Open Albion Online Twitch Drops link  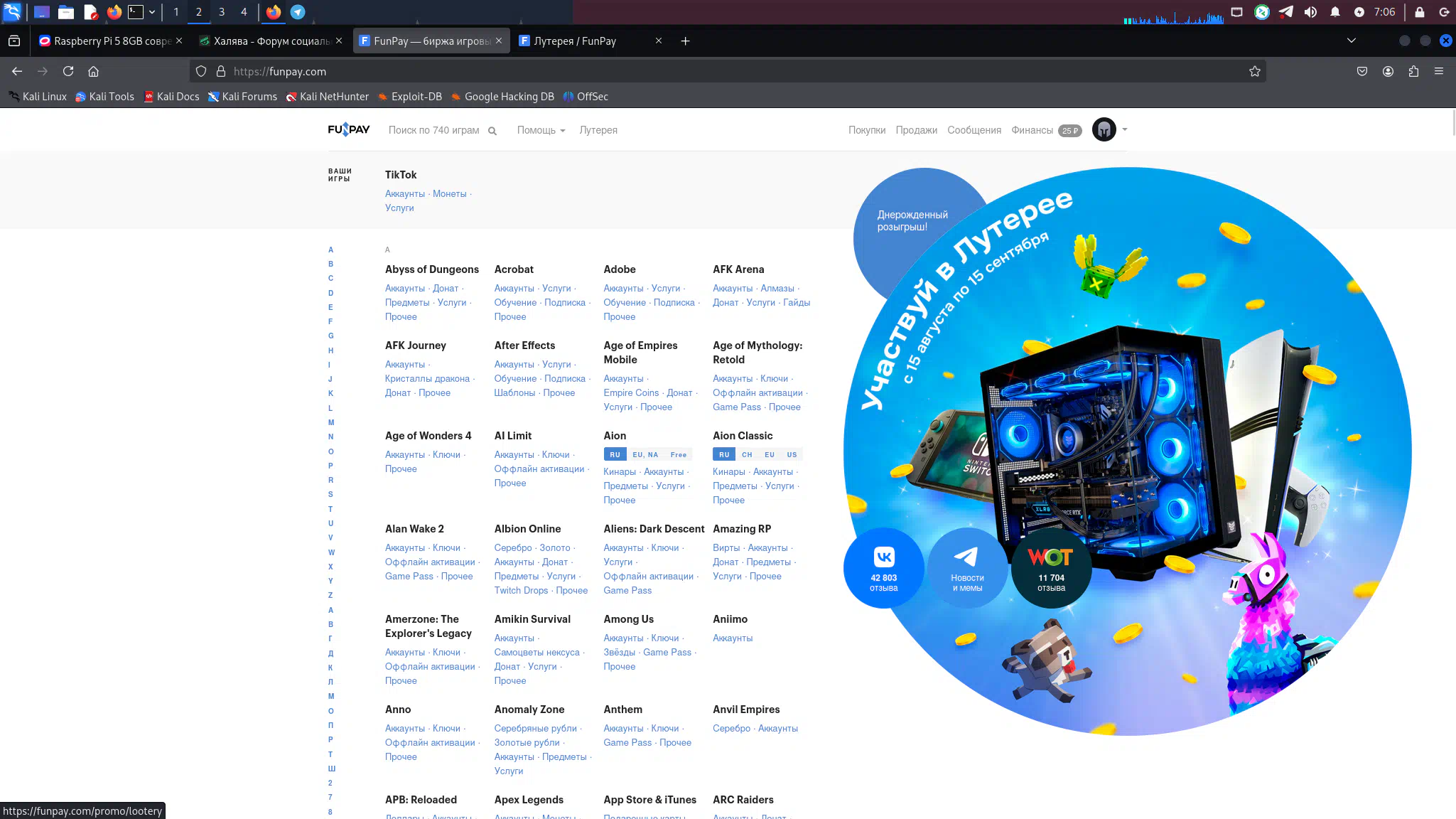click(521, 591)
